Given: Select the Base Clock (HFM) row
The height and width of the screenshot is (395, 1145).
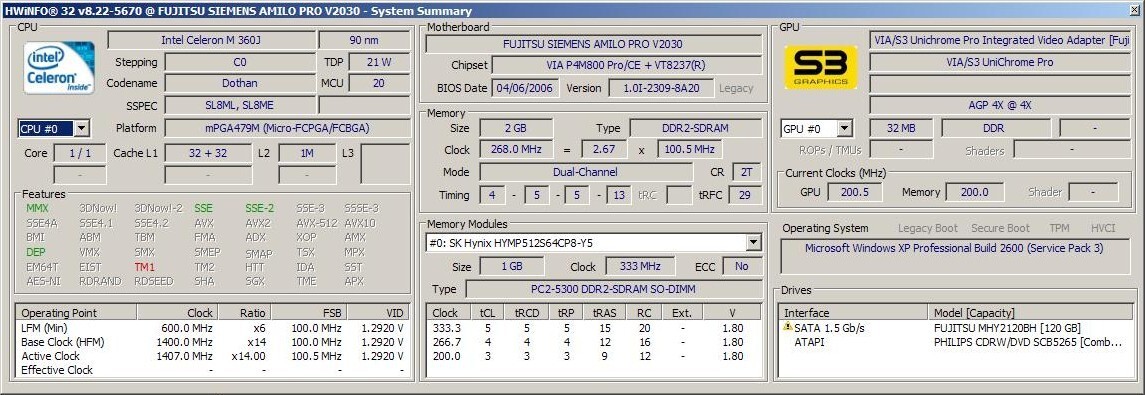Looking at the screenshot, I should [x=212, y=342].
